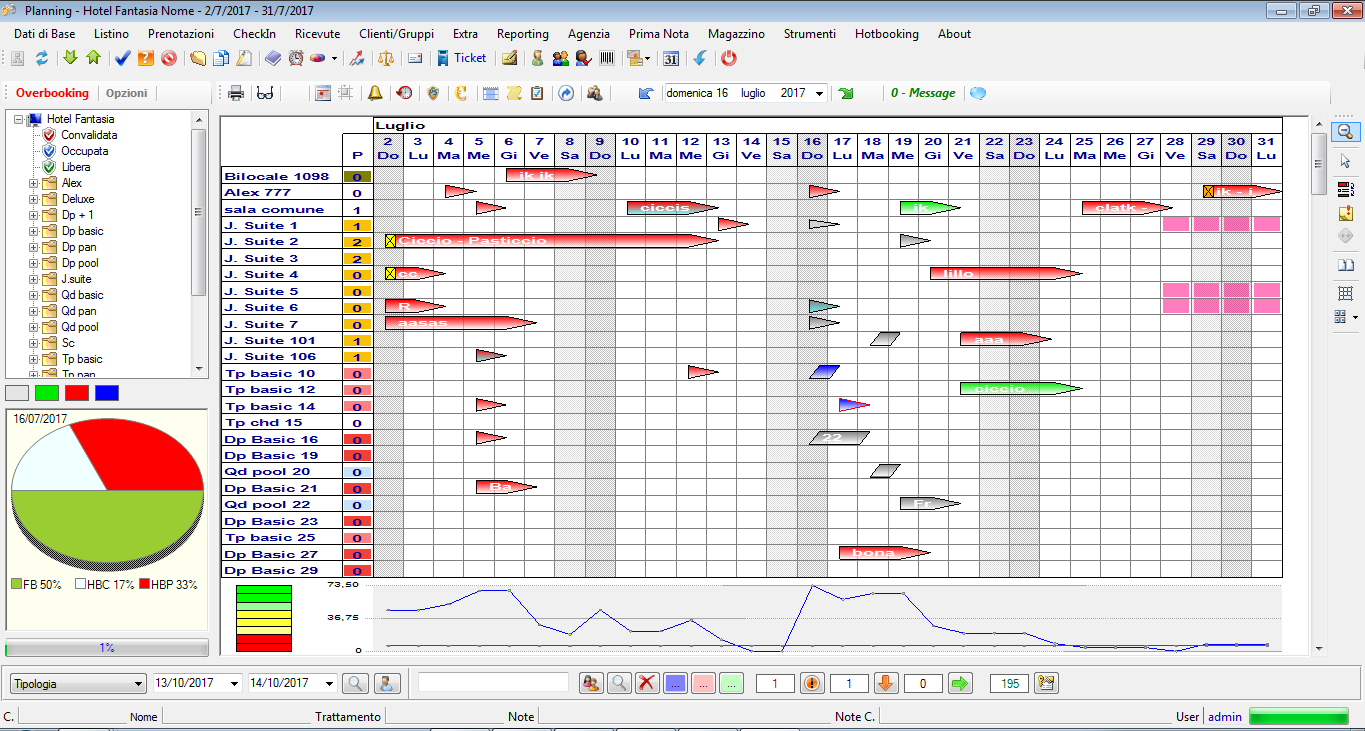Image resolution: width=1365 pixels, height=731 pixels.
Task: Click the red clock history icon
Action: point(404,93)
